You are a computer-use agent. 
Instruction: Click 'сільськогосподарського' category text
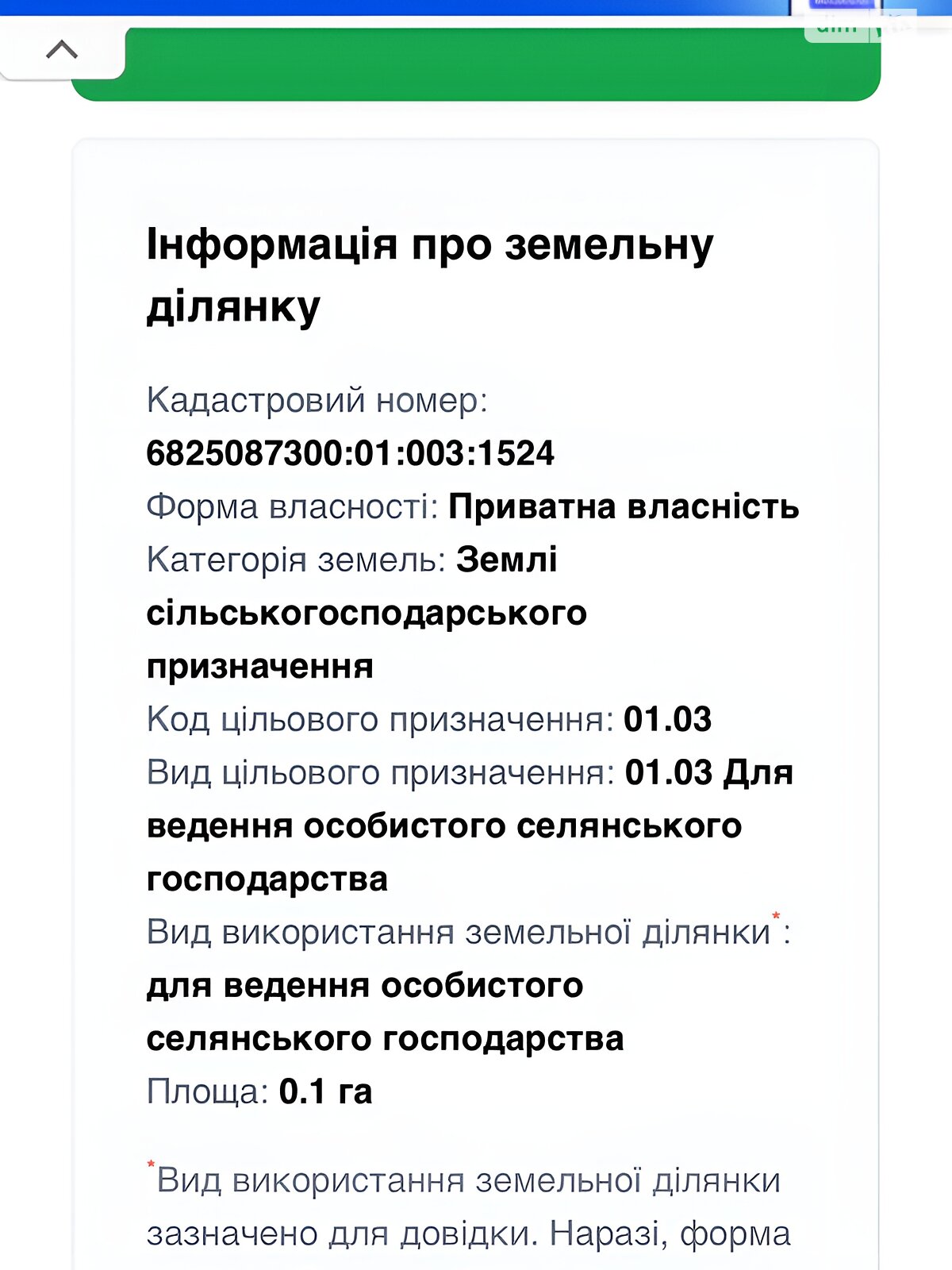[367, 613]
